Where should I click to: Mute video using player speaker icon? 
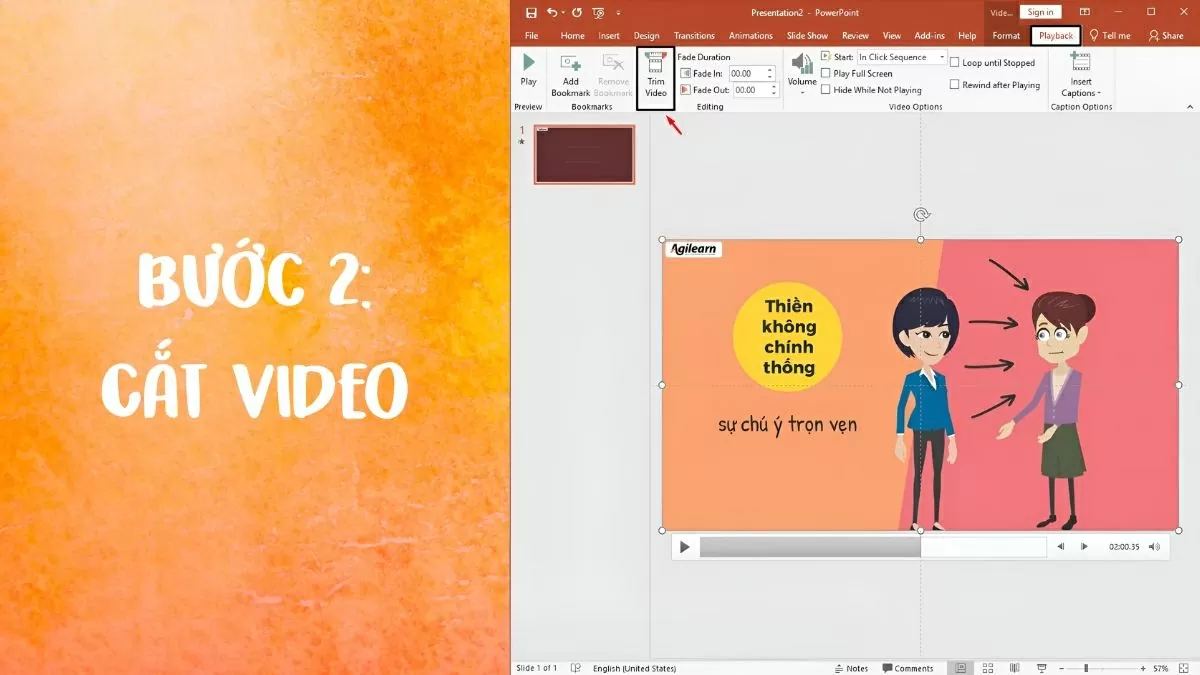point(1154,547)
